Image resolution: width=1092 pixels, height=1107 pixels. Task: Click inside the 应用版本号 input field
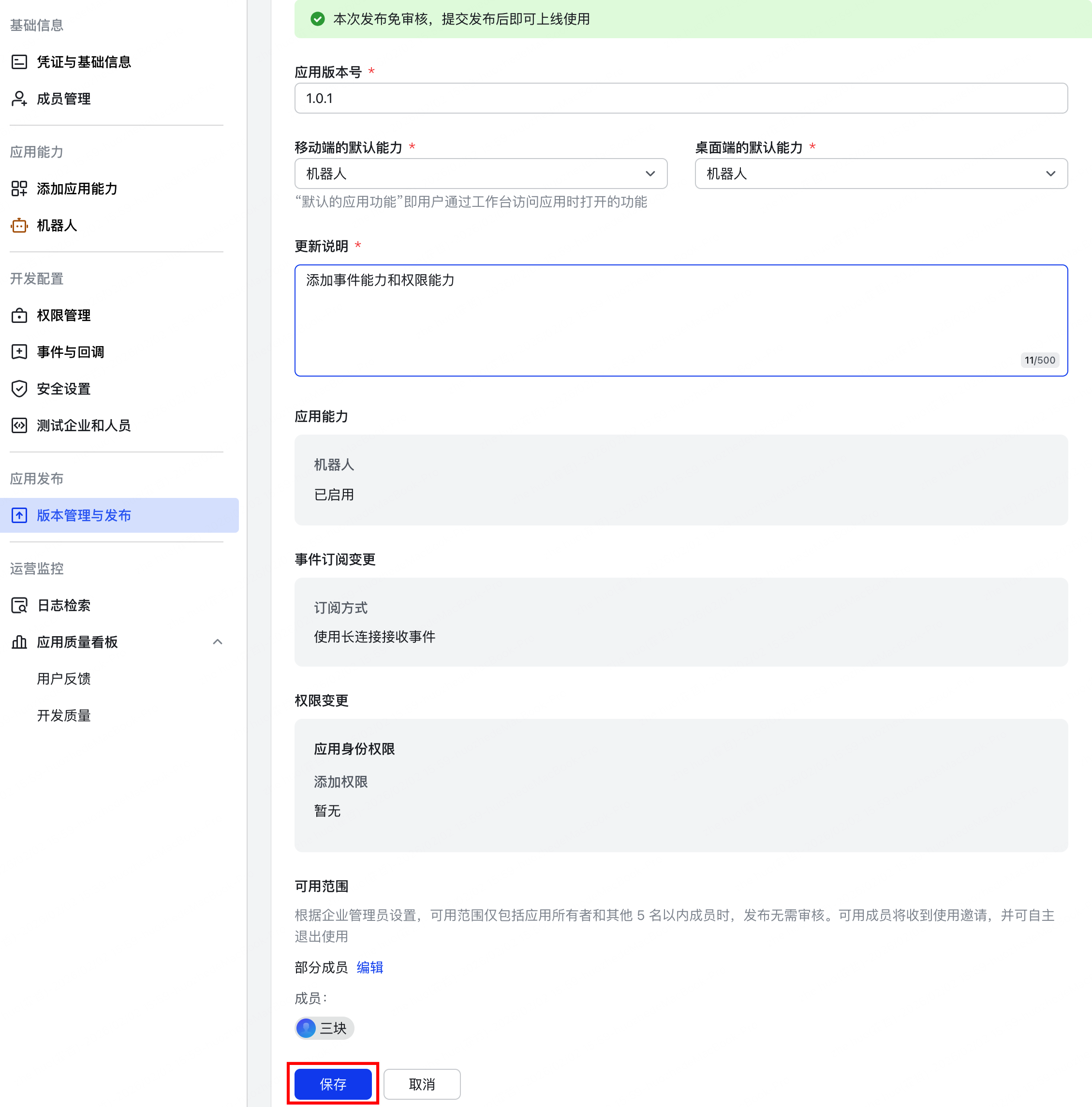pos(680,98)
